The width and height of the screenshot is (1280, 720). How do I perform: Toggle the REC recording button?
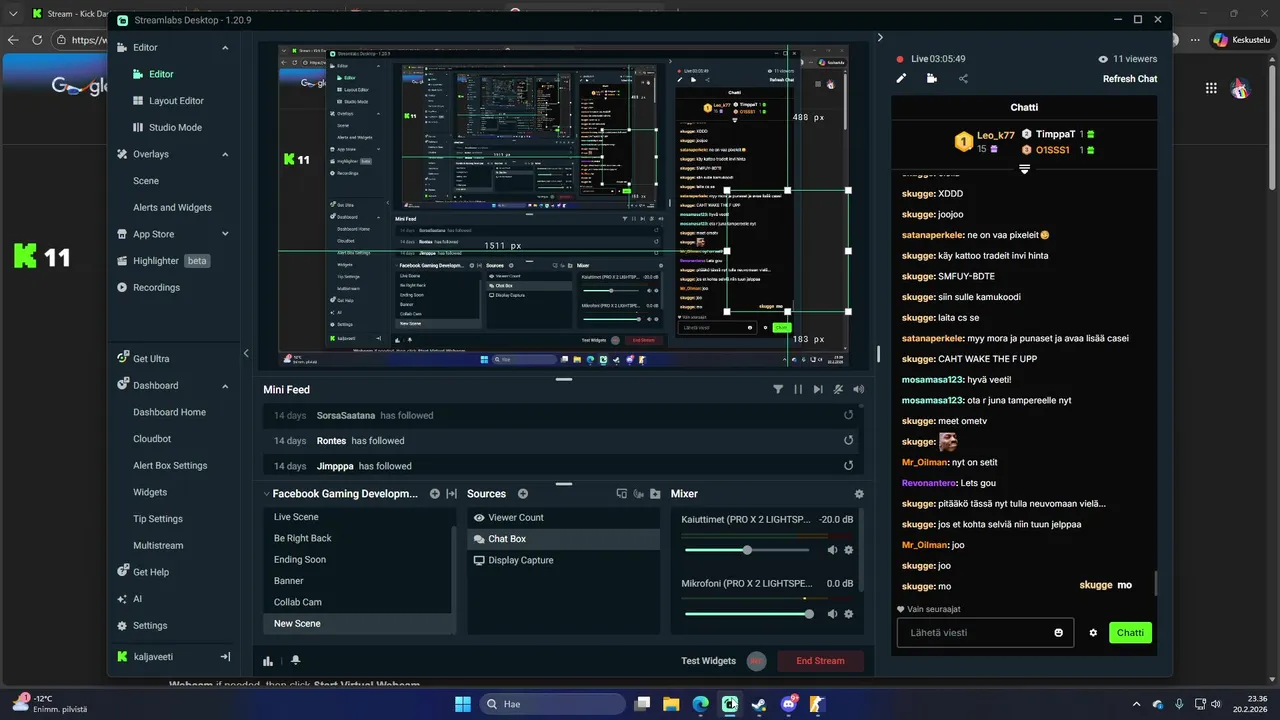tap(757, 661)
